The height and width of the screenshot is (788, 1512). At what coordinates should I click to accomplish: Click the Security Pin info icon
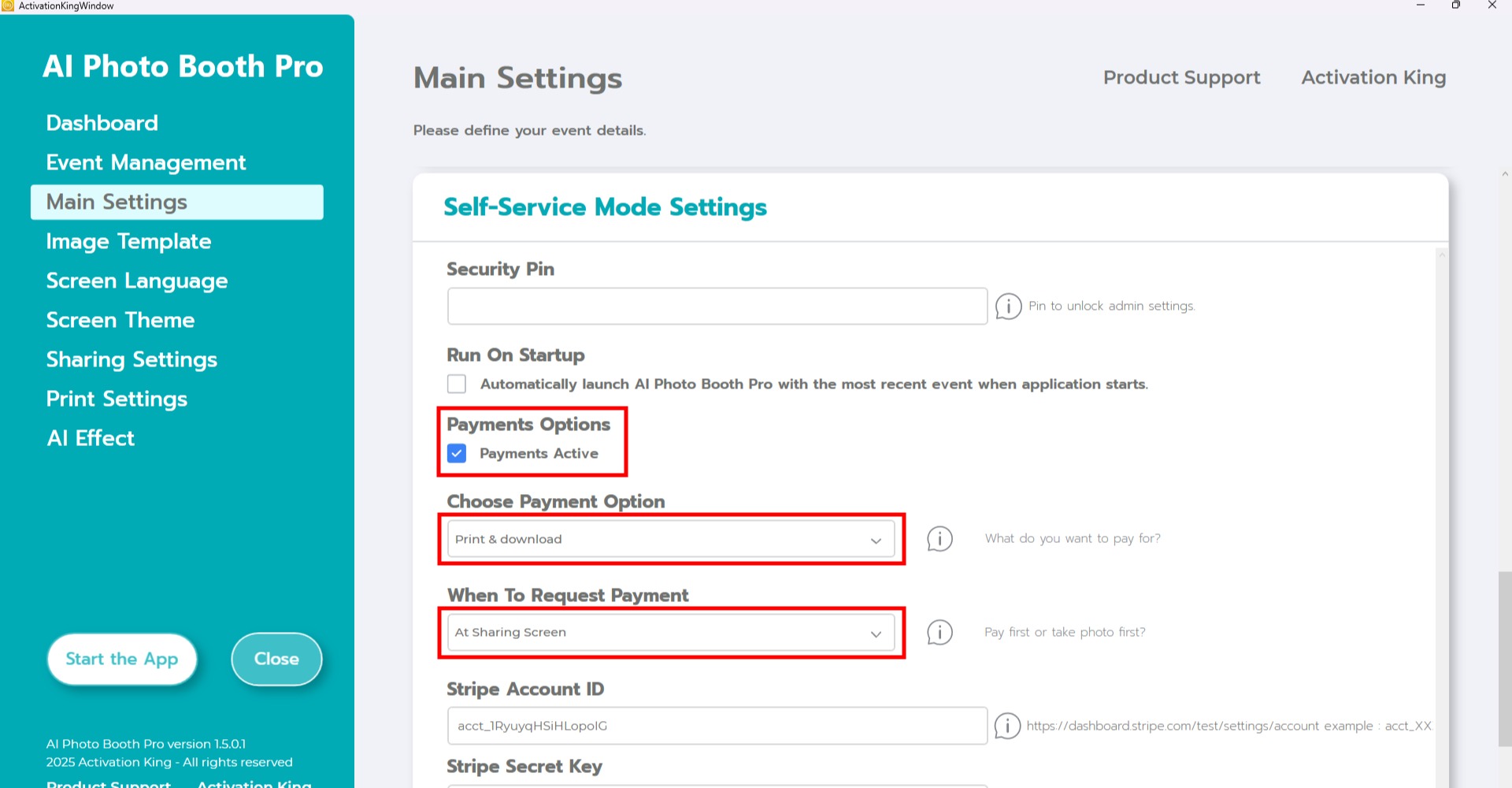[x=1008, y=306]
